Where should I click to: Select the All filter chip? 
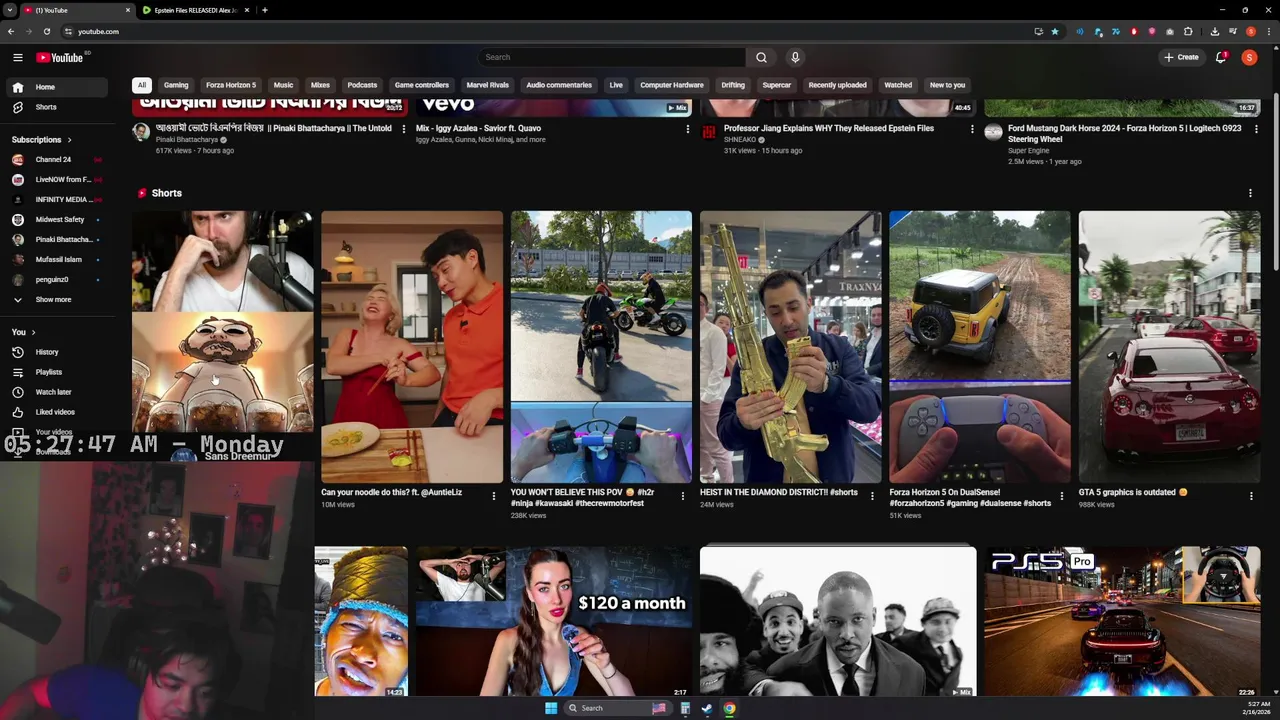(142, 85)
